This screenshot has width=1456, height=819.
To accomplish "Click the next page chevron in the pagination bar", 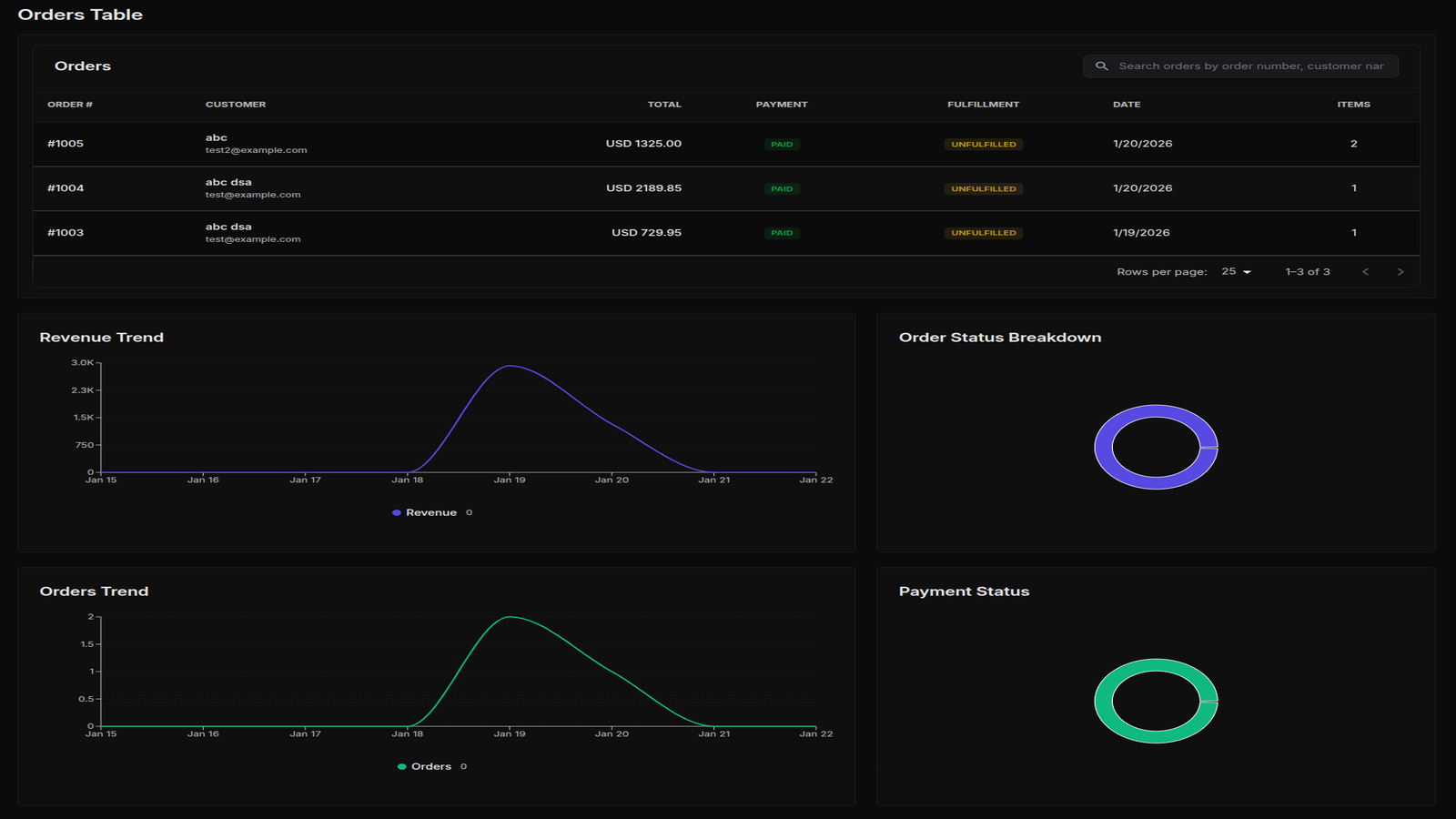I will click(x=1400, y=271).
